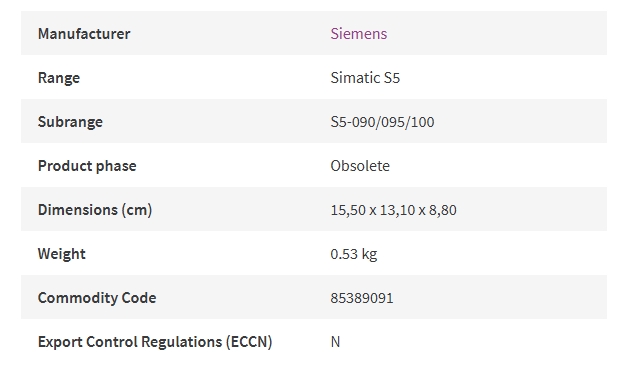This screenshot has height=367, width=618.
Task: Select the Dimensions (cm) label
Action: (95, 210)
